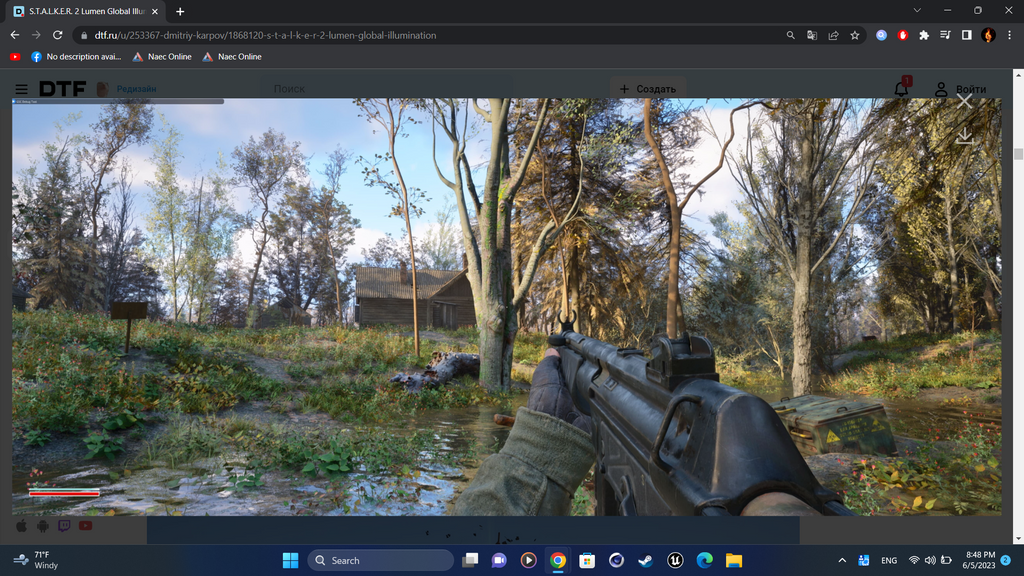Open the blue search extension icon
Image resolution: width=1024 pixels, height=576 pixels.
point(882,35)
